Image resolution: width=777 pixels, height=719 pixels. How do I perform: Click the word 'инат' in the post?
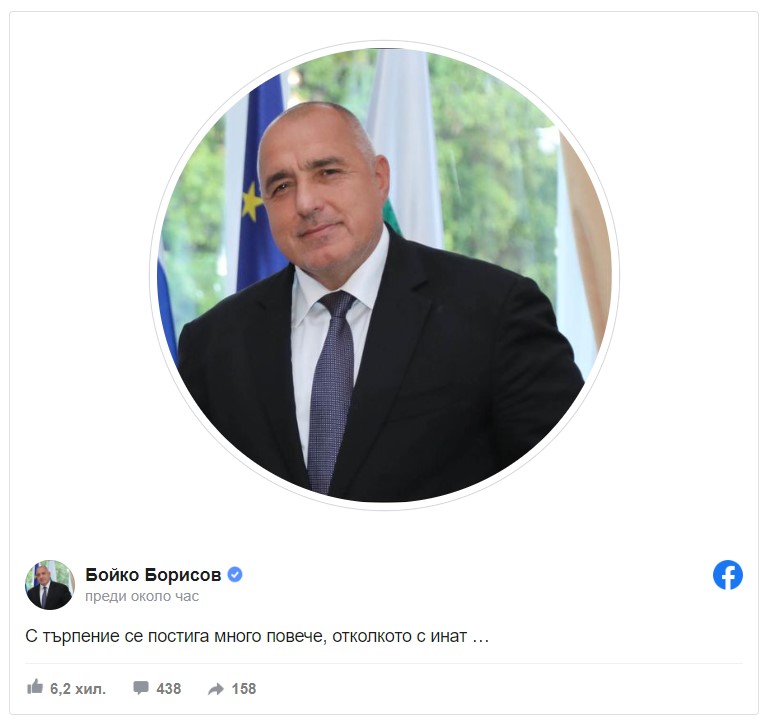(448, 636)
